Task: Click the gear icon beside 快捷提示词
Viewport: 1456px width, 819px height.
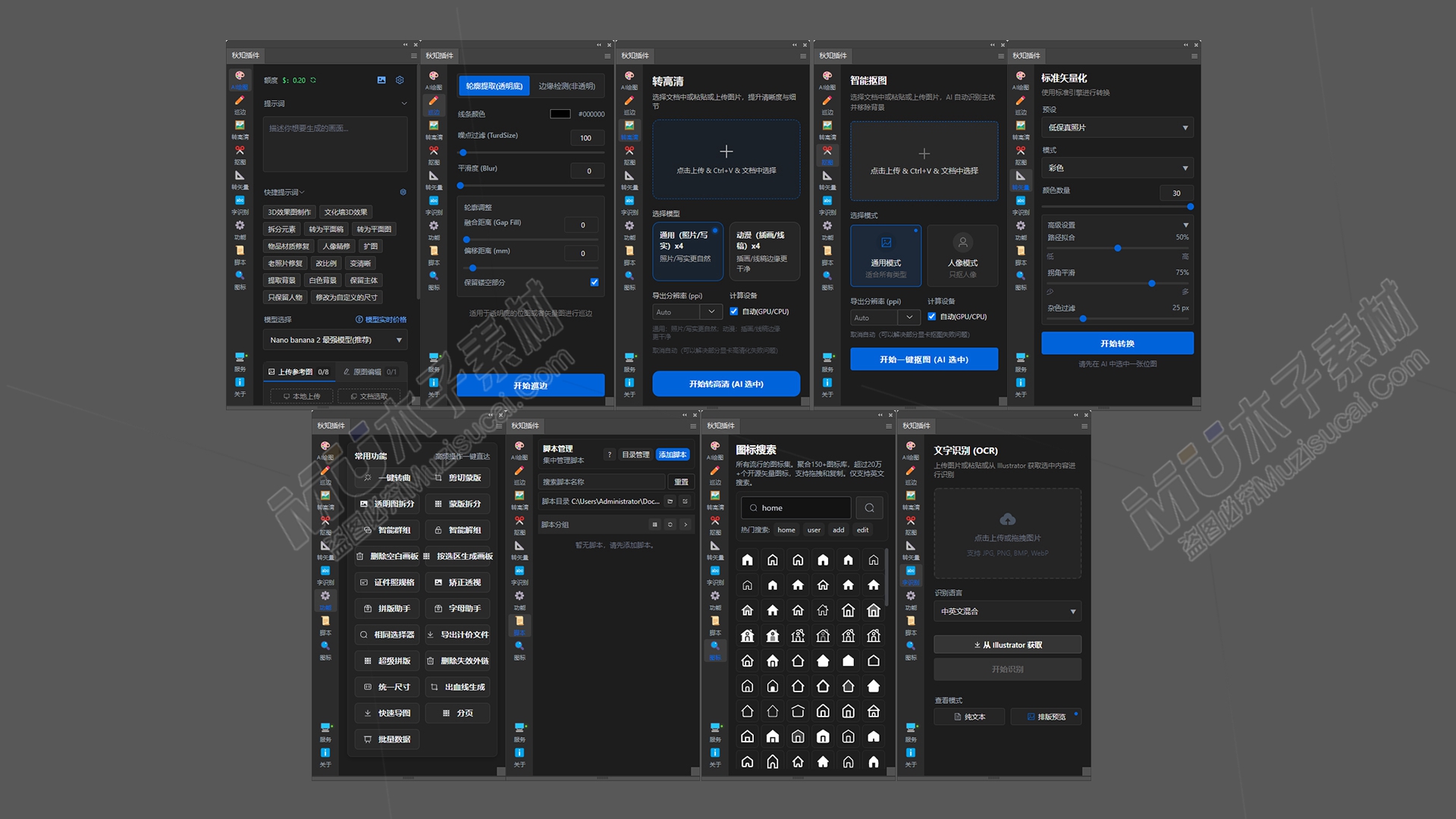Action: click(403, 192)
